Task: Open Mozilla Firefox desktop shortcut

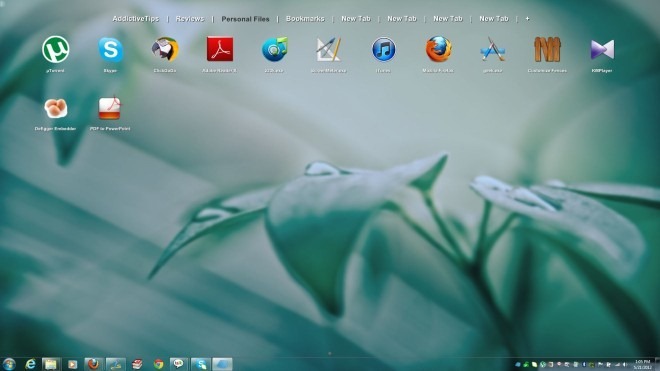Action: 438,50
